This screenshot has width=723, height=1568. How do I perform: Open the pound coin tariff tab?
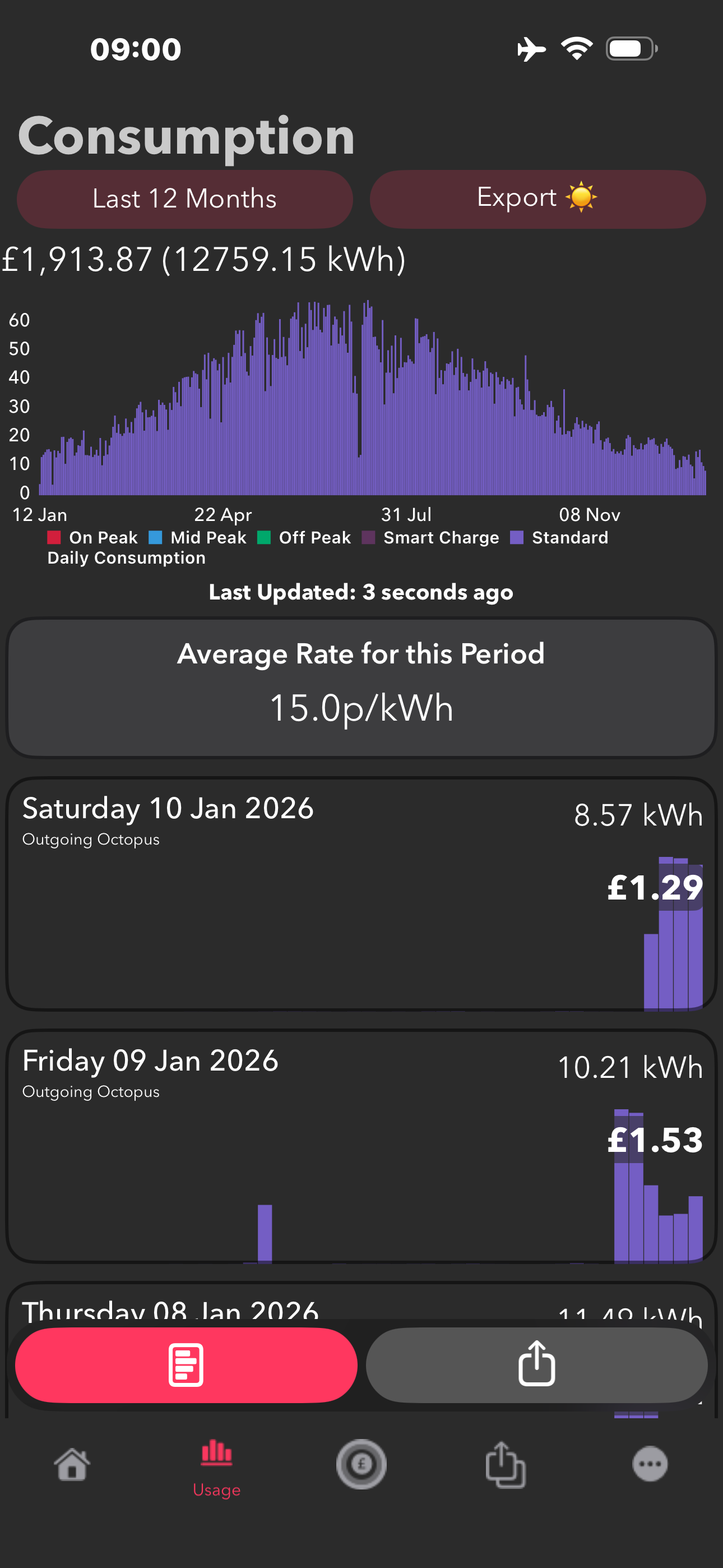tap(361, 1464)
